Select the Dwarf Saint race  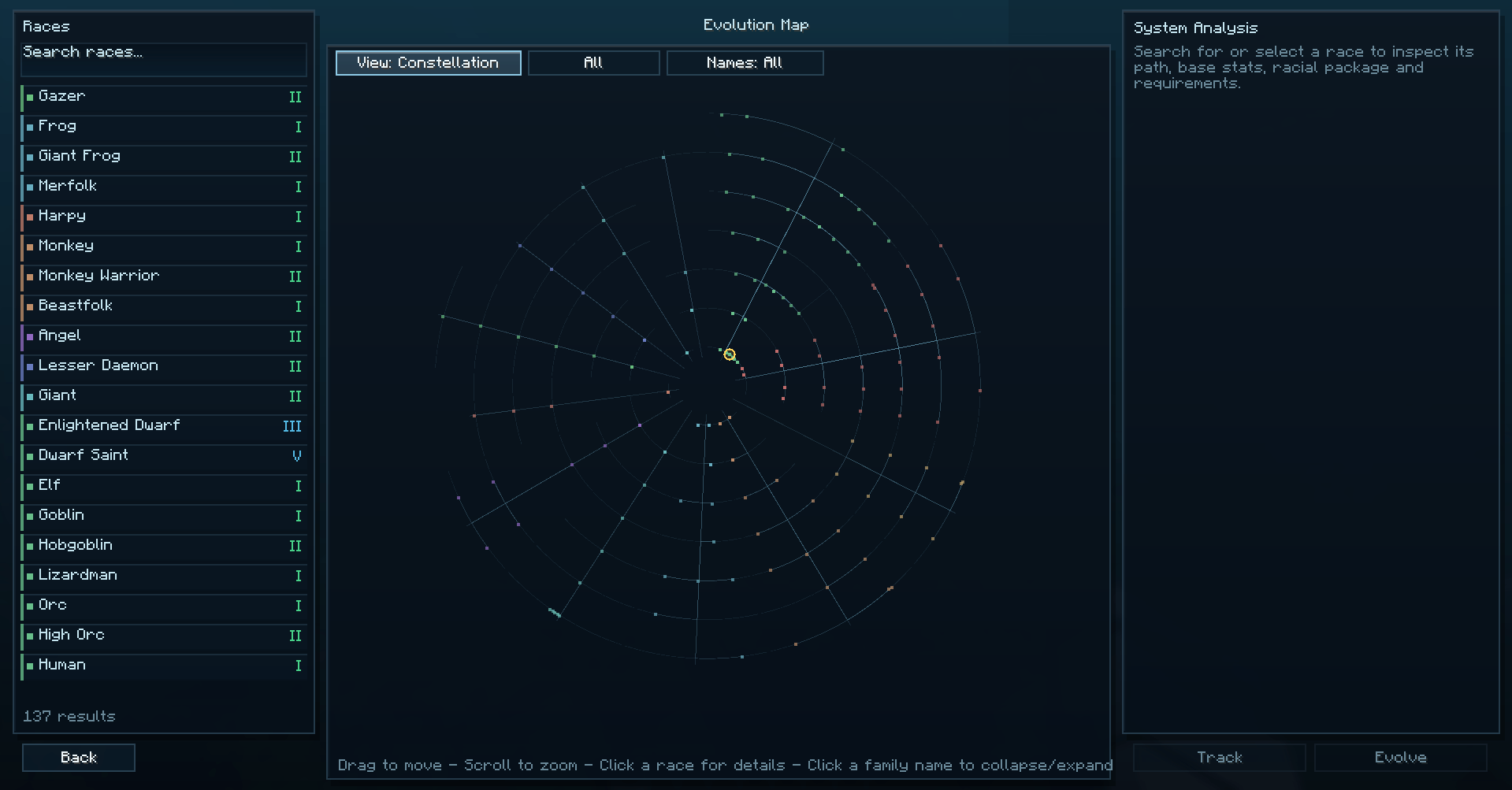click(x=164, y=456)
